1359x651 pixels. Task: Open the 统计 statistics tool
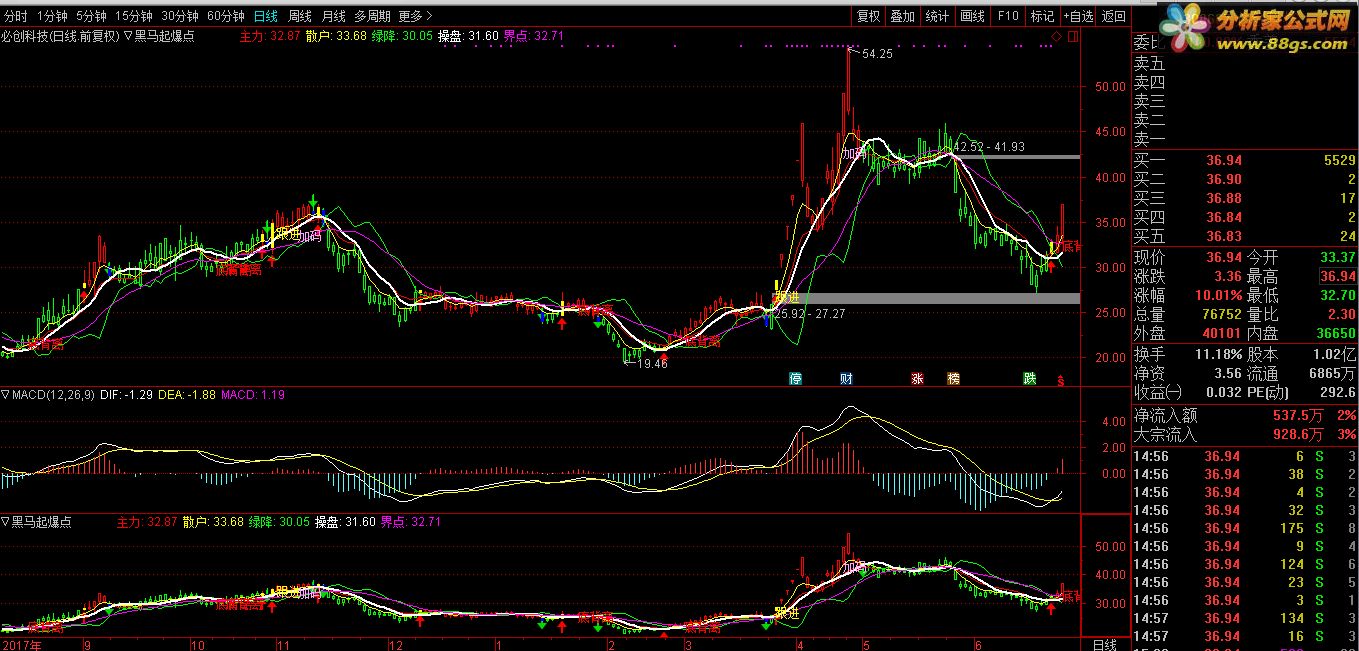tap(937, 16)
